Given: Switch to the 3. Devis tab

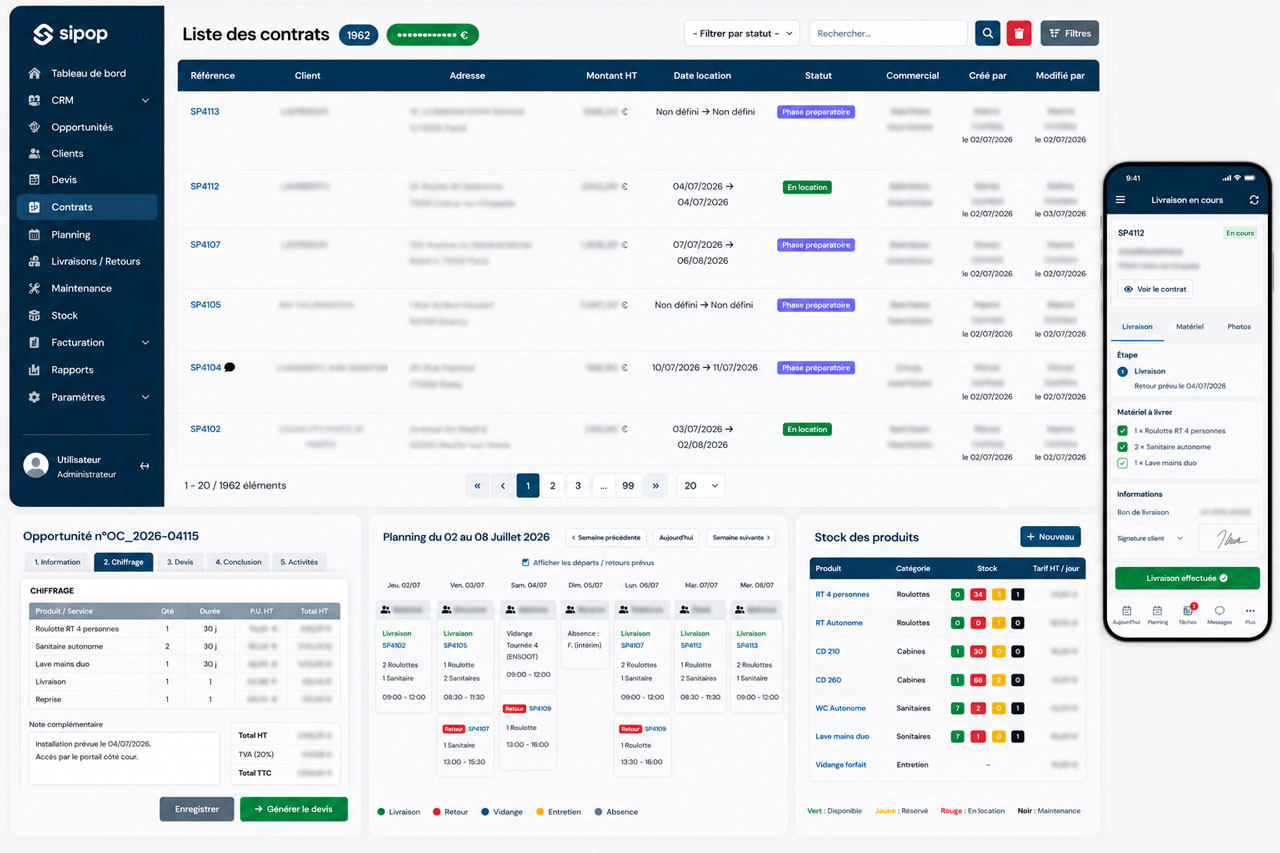Looking at the screenshot, I should point(180,562).
